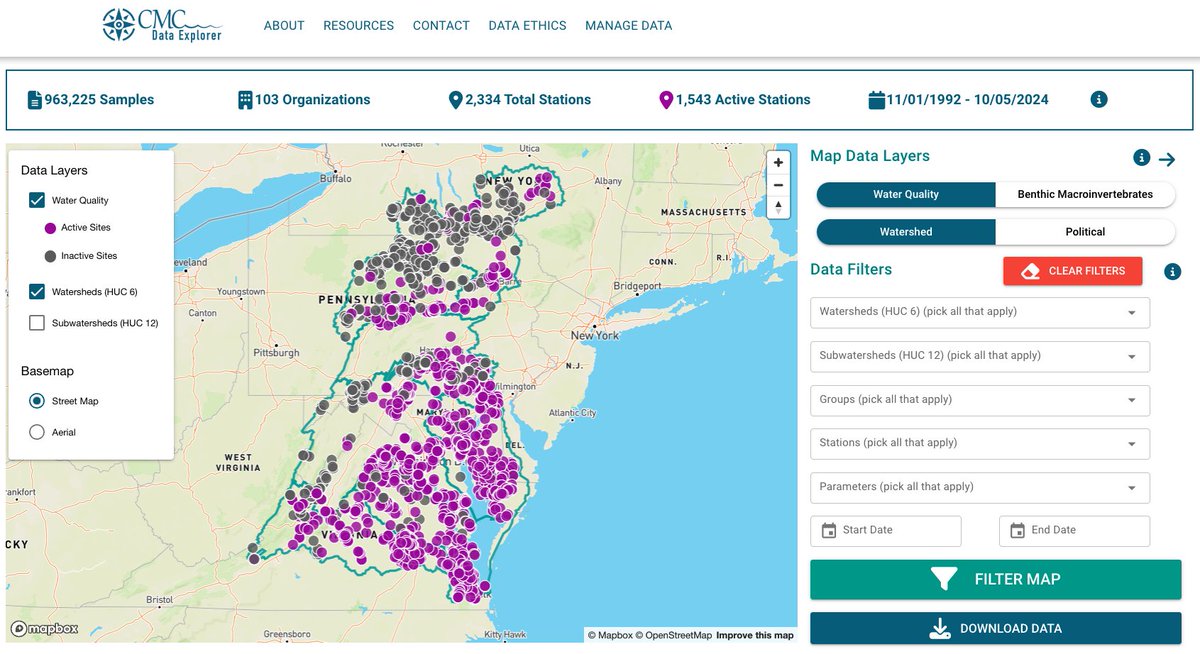Open Data Filters info icon

(x=1173, y=271)
